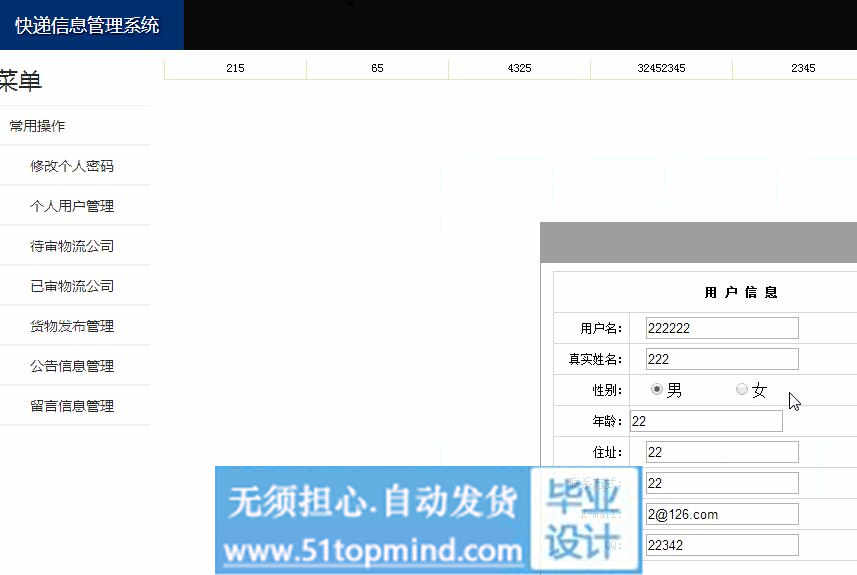The width and height of the screenshot is (857, 575).
Task: Click into the 年龄 text box
Action: [x=706, y=421]
